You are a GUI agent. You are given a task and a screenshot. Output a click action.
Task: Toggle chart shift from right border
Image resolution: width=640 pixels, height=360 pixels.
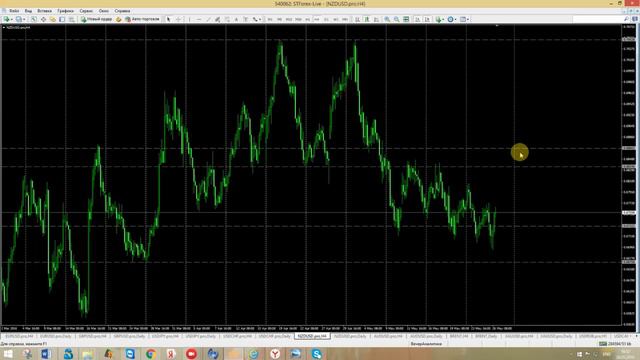(x=427, y=19)
